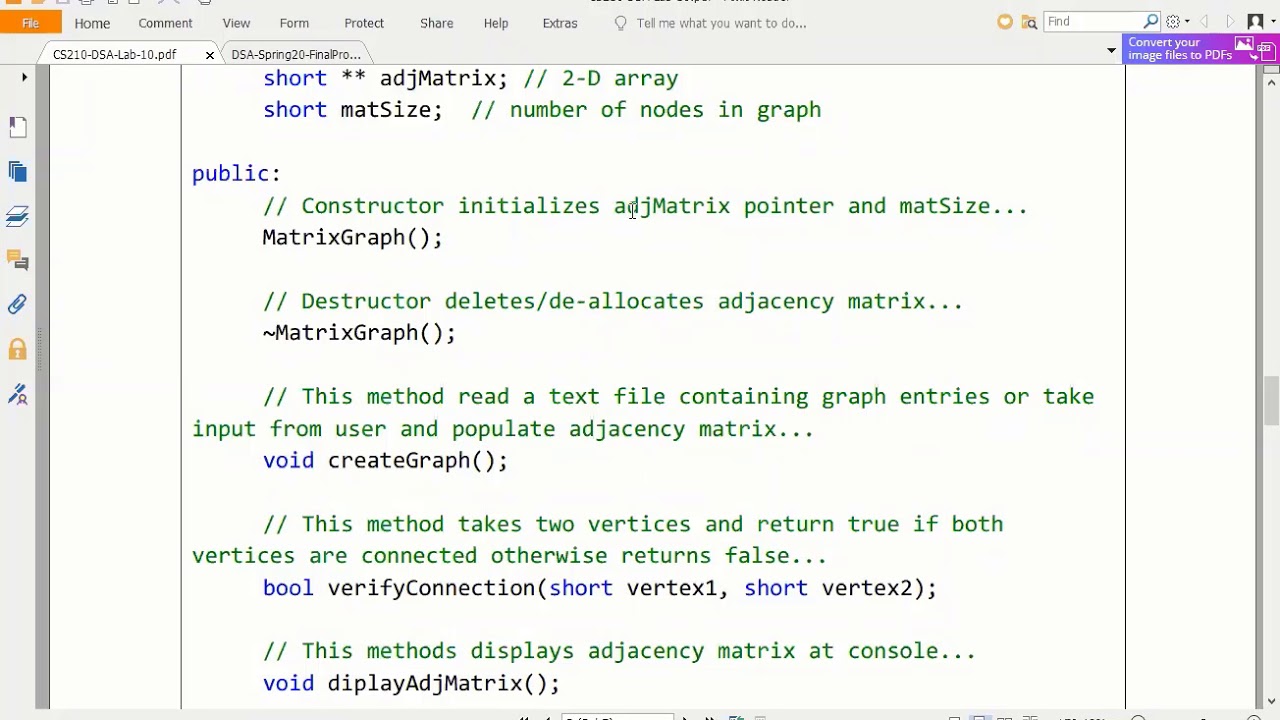
Task: Click the magnifier icon in Find box
Action: point(1151,21)
